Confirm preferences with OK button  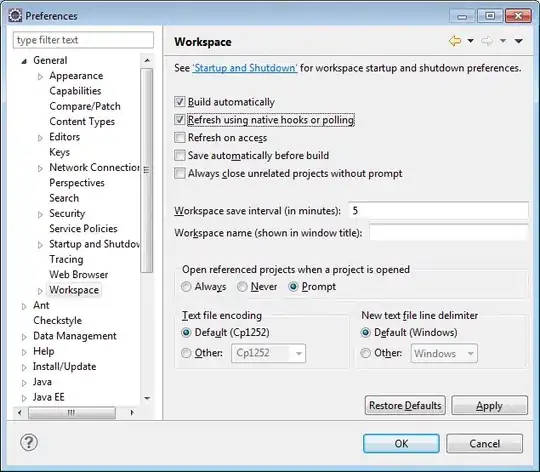[x=401, y=443]
